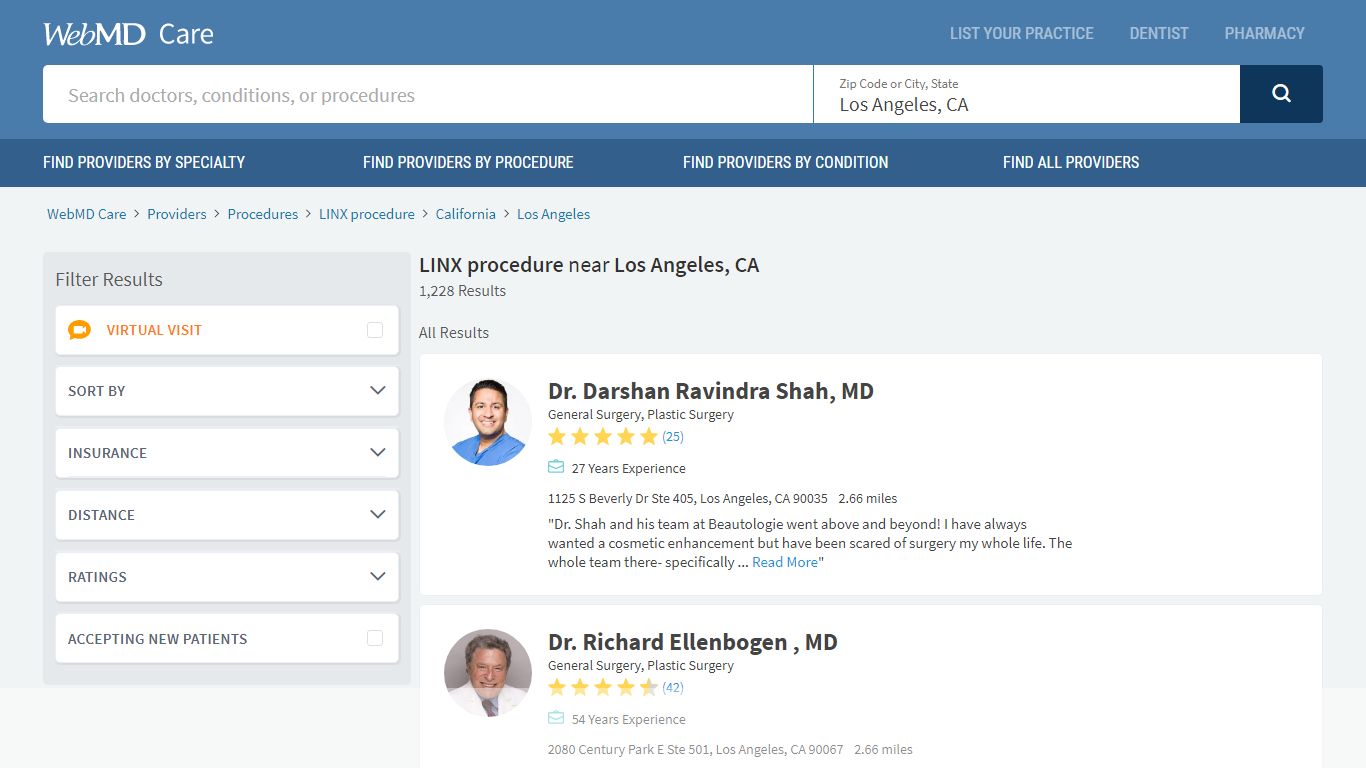Open the Ratings filter dropdown

[x=227, y=577]
